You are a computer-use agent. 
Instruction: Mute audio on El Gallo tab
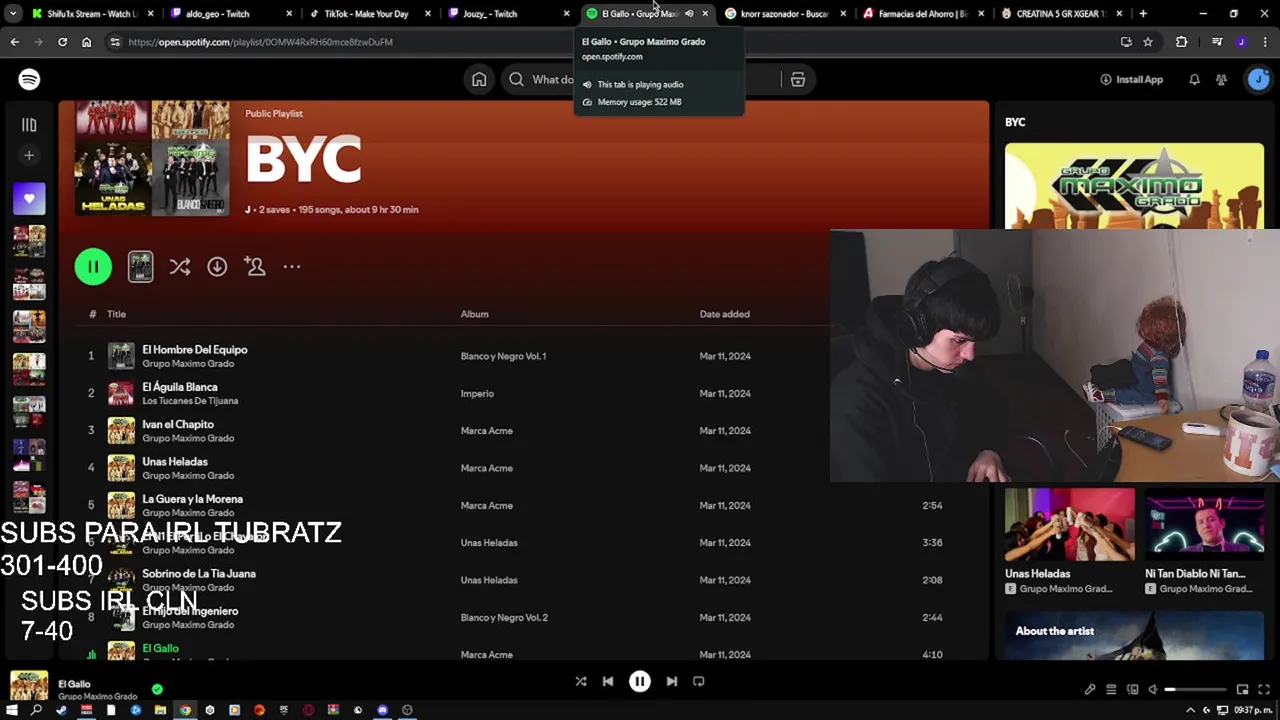pos(689,14)
